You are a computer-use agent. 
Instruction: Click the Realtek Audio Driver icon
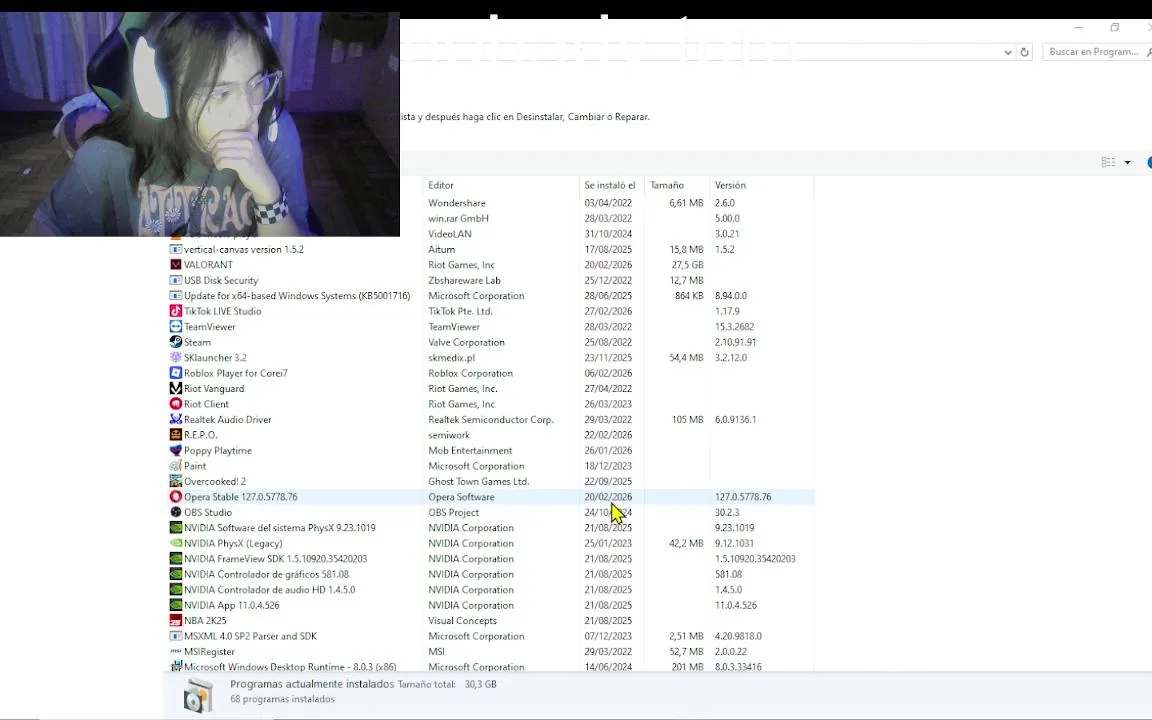(176, 419)
